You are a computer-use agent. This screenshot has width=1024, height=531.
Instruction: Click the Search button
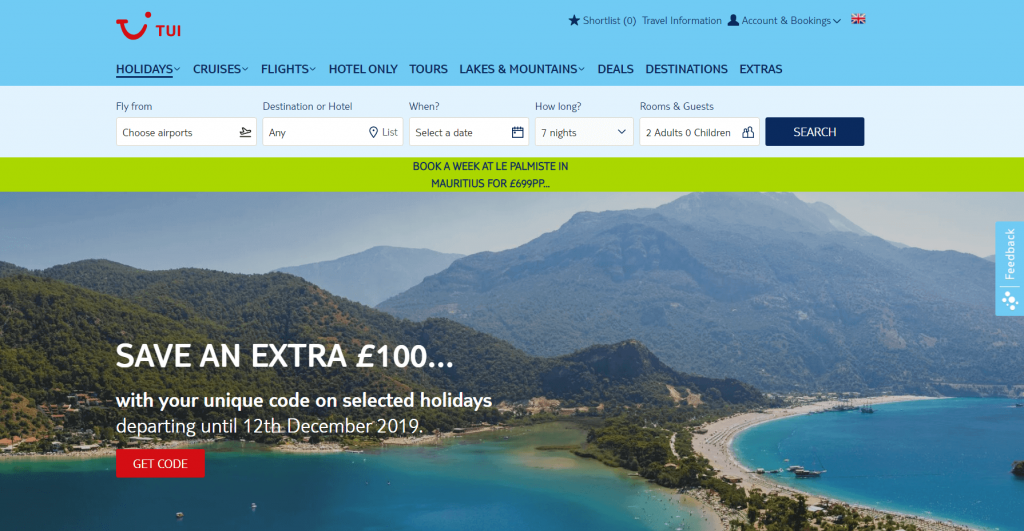click(814, 132)
